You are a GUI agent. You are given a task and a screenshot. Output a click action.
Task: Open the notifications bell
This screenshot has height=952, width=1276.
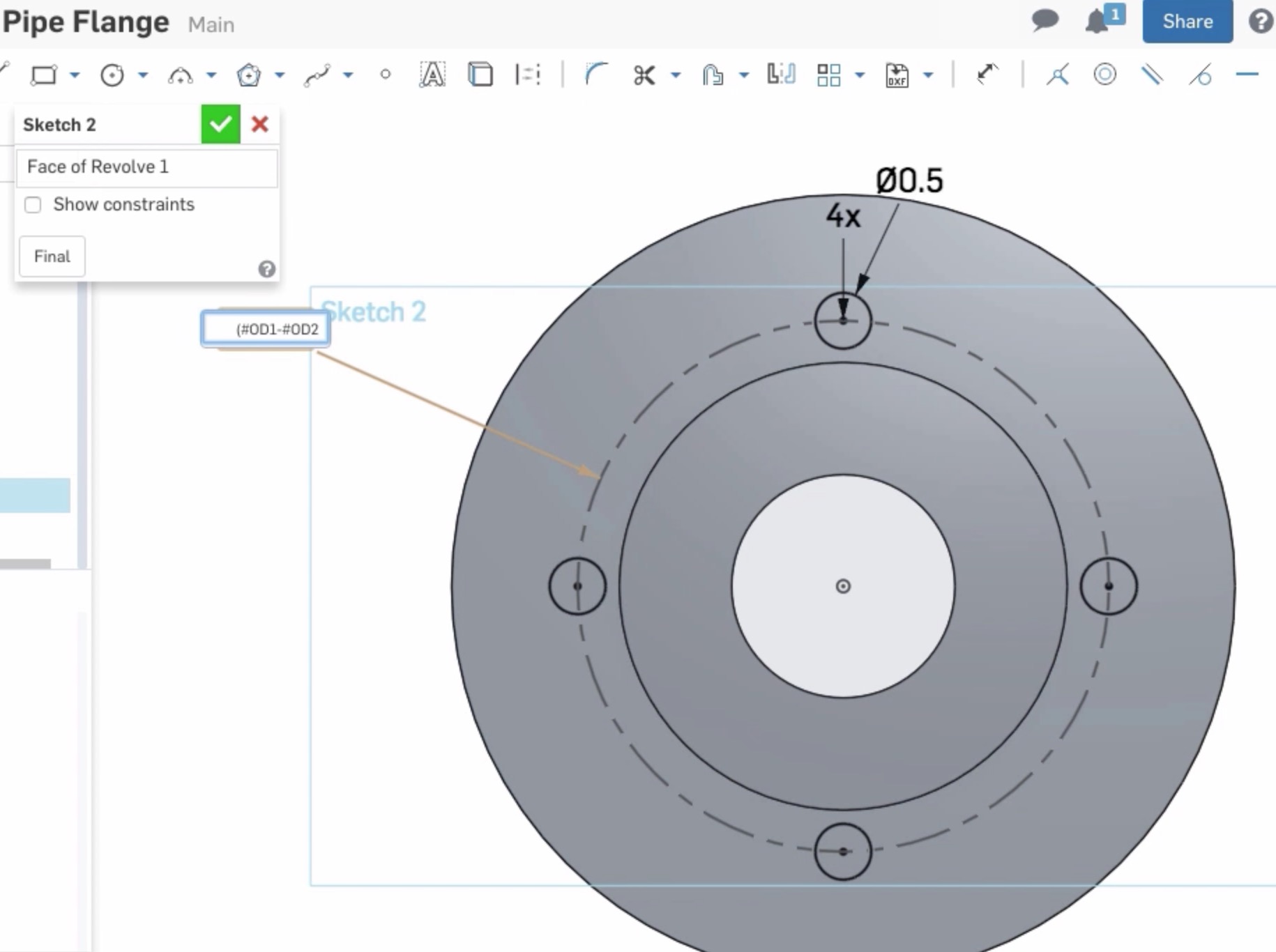tap(1097, 22)
